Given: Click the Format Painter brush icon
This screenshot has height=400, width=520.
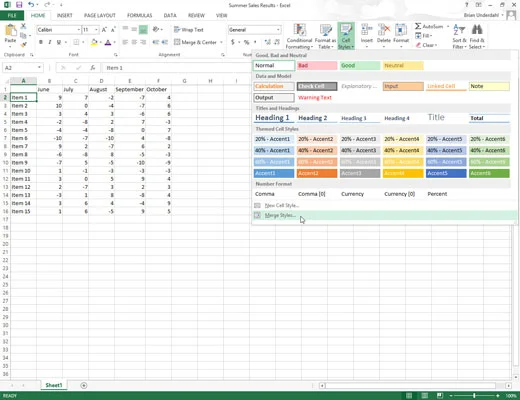Looking at the screenshot, I should [x=23, y=44].
